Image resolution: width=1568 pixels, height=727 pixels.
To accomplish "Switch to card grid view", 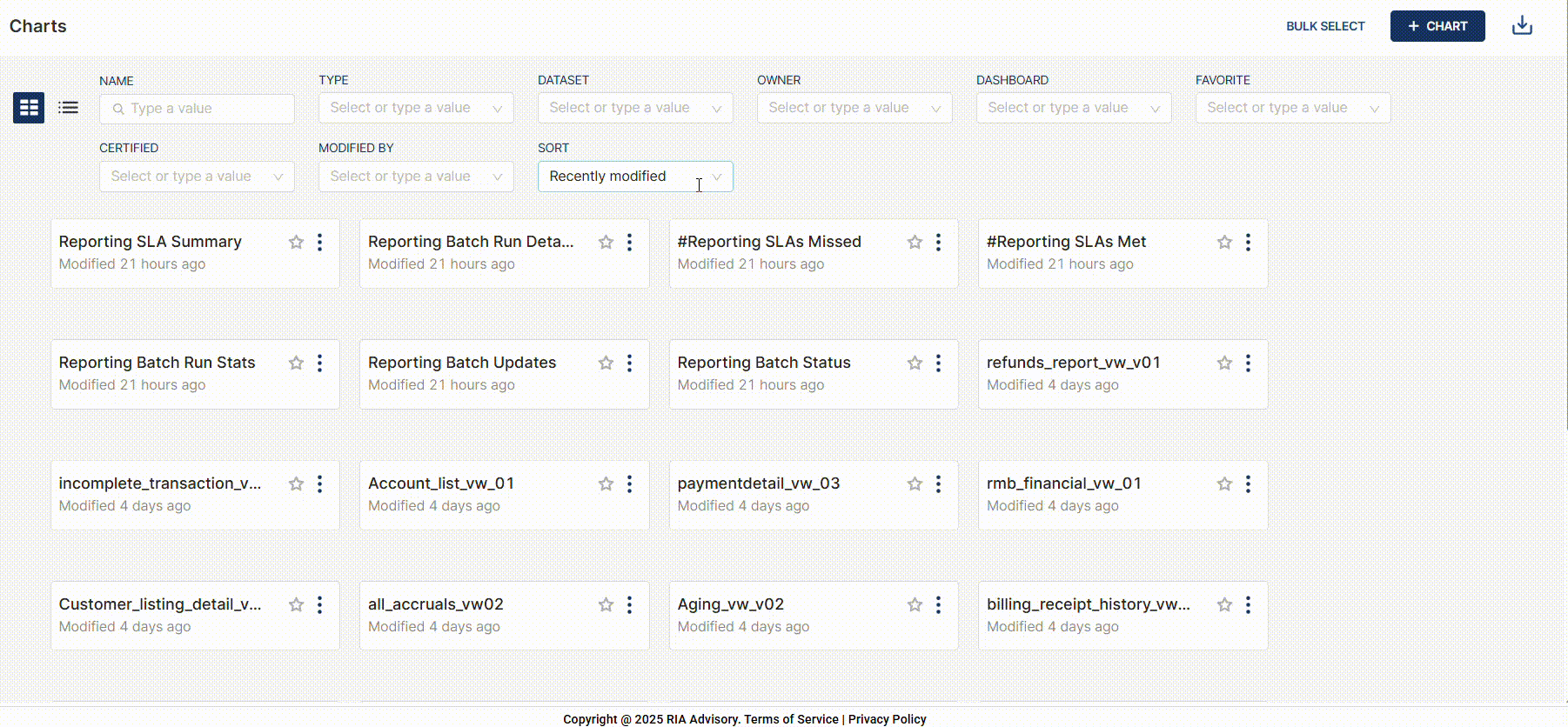I will click(x=29, y=108).
